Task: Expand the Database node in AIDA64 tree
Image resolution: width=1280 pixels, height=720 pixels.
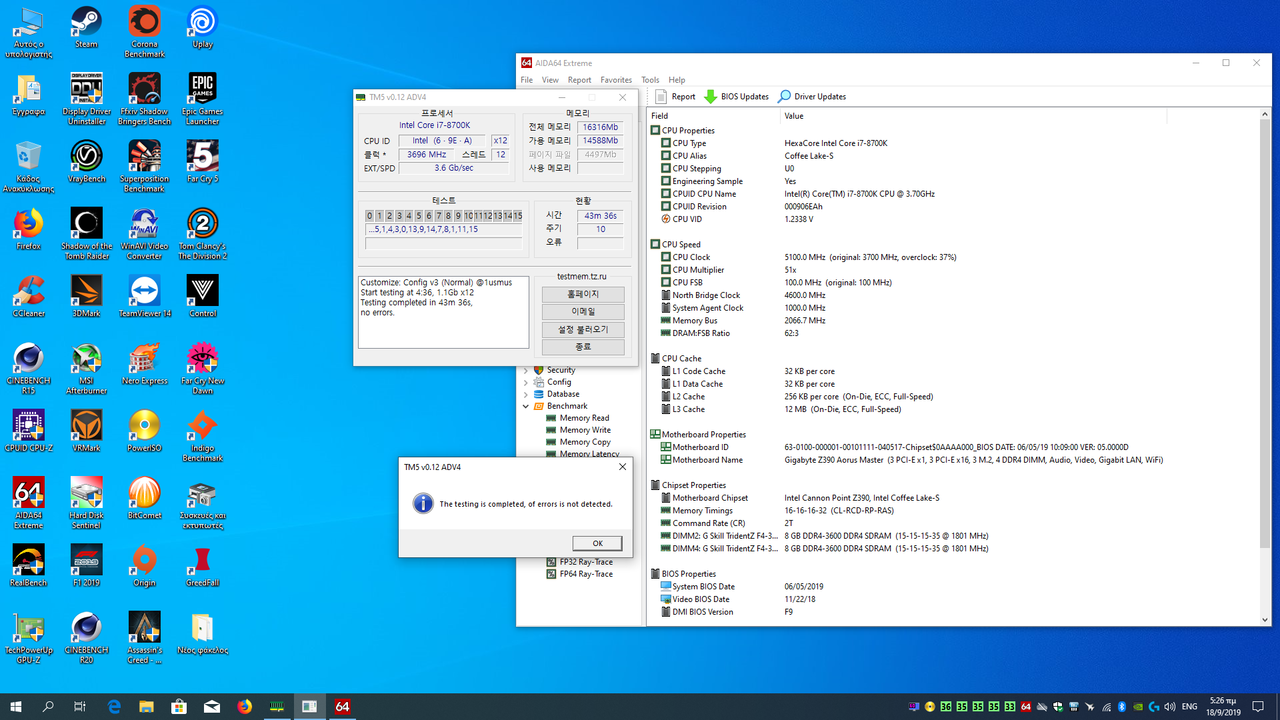Action: pos(527,394)
